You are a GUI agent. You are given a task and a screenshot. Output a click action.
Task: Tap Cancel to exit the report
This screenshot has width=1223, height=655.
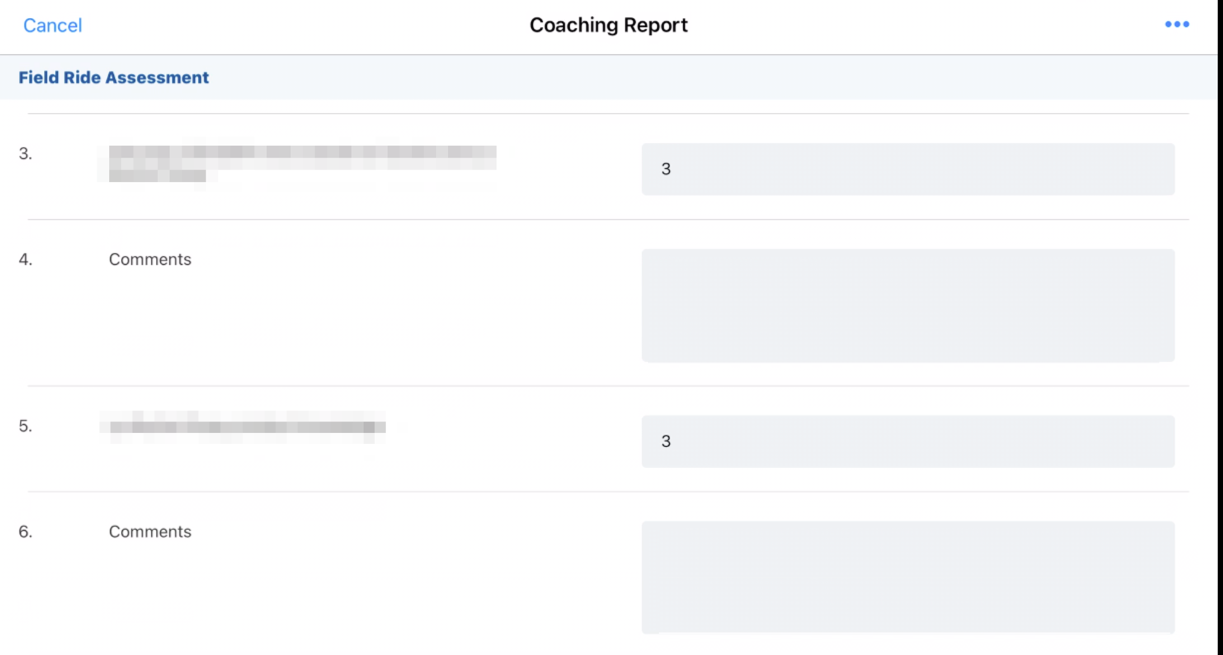53,26
